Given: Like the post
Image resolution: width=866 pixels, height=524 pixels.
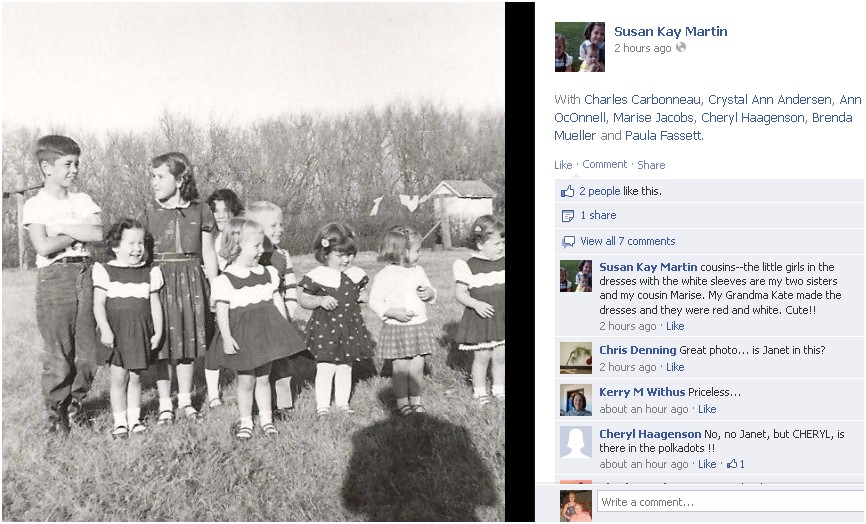Looking at the screenshot, I should 563,165.
